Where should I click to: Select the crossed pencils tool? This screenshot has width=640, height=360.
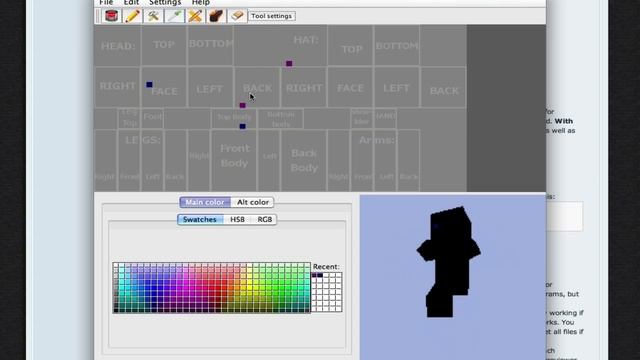(195, 16)
